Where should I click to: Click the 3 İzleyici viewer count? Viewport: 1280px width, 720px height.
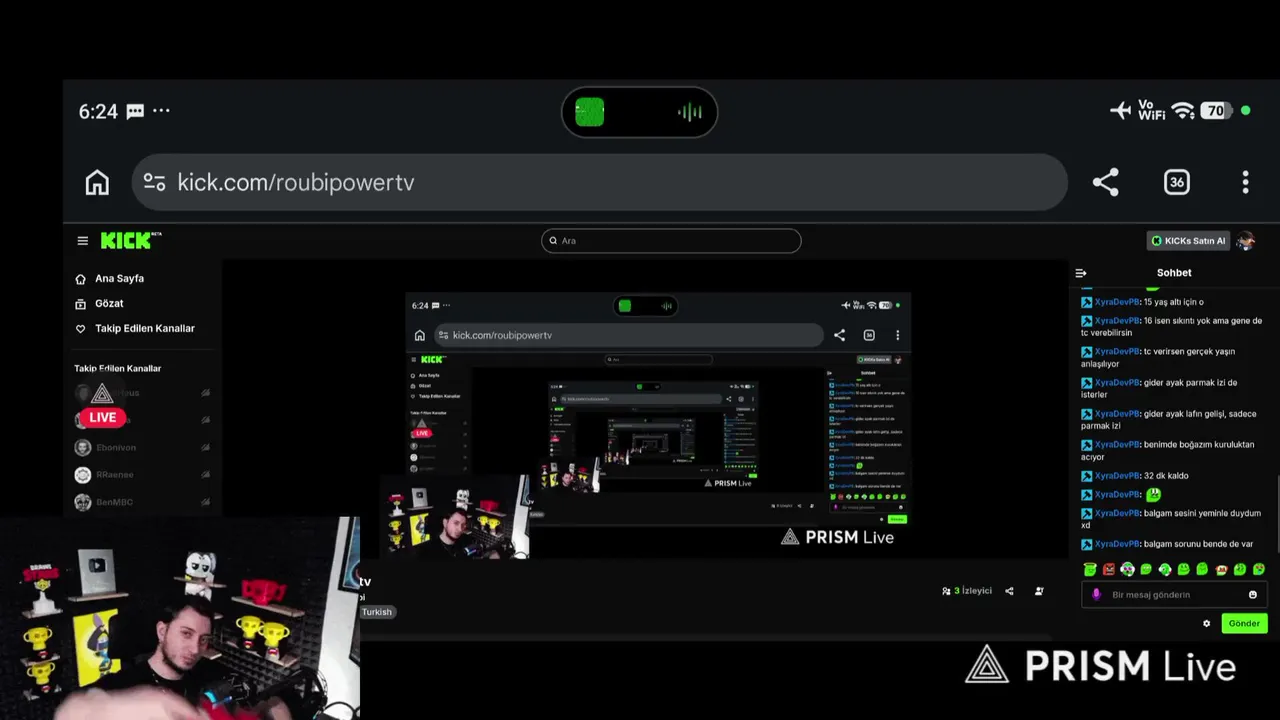pos(967,591)
